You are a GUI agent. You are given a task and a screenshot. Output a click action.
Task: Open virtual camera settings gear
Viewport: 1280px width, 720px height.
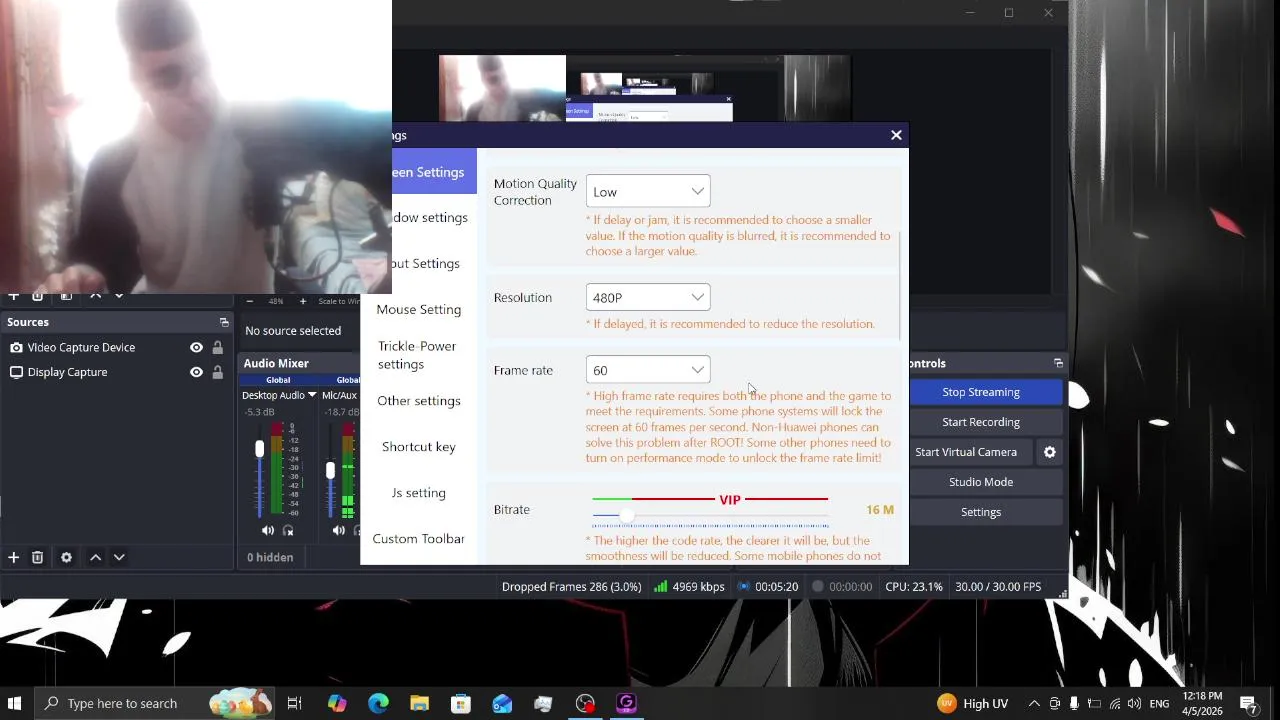[x=1049, y=452]
